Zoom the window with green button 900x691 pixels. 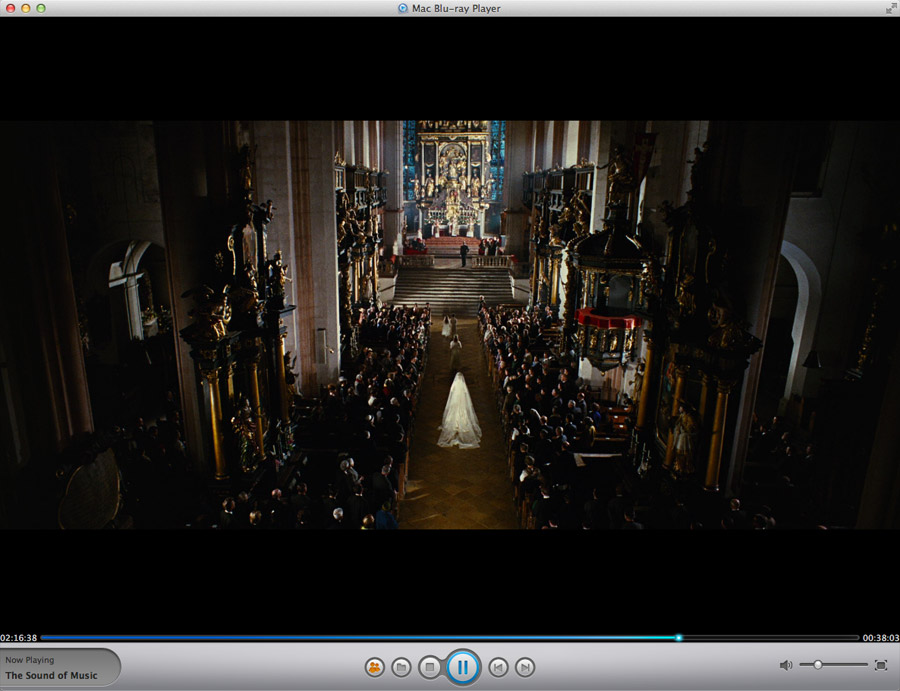click(41, 8)
